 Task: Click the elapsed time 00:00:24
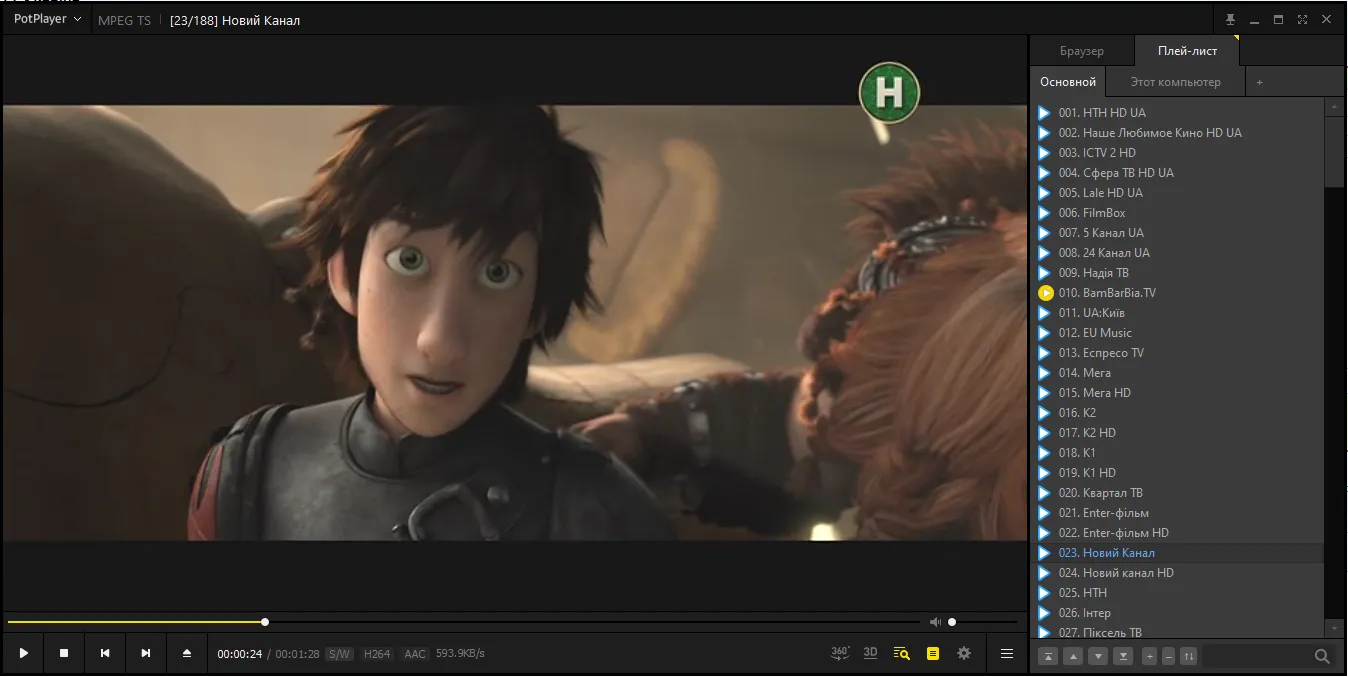point(240,654)
